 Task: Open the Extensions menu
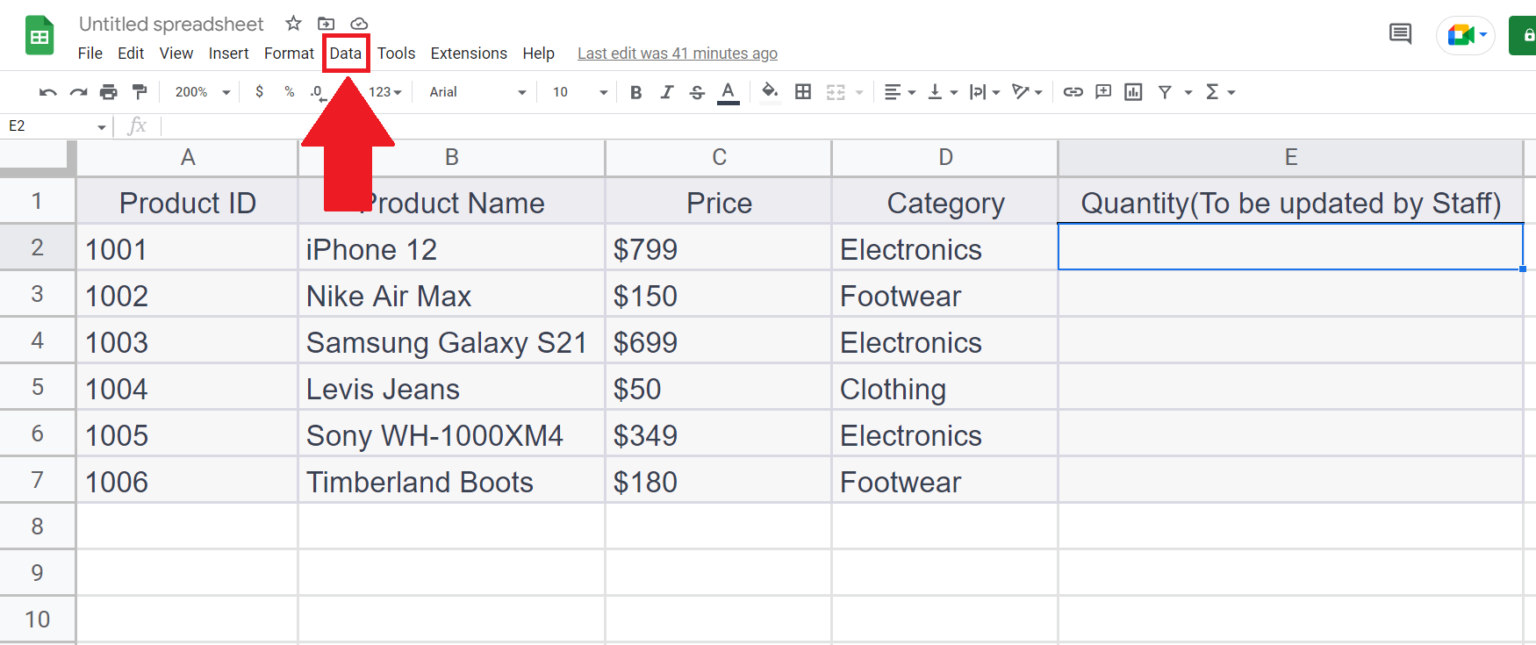(469, 53)
